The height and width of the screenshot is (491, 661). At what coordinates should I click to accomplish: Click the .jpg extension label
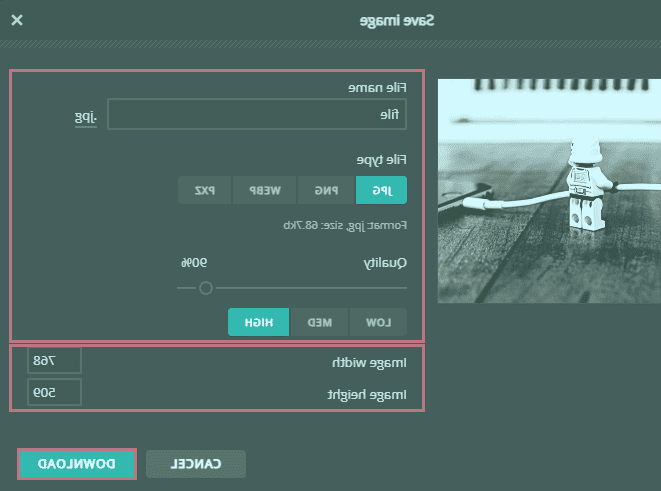pyautogui.click(x=87, y=115)
